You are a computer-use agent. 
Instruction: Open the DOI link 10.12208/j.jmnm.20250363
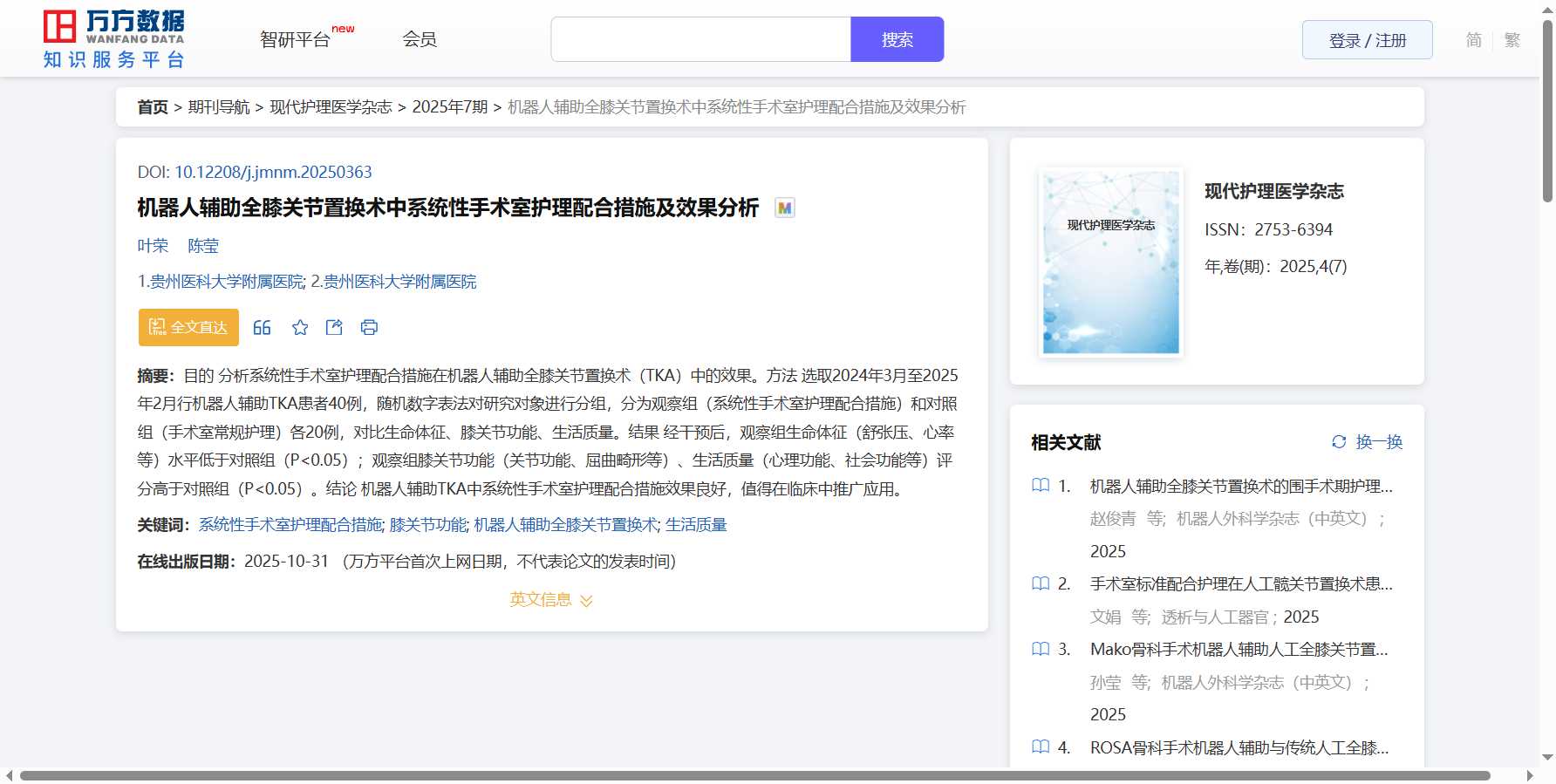(273, 173)
